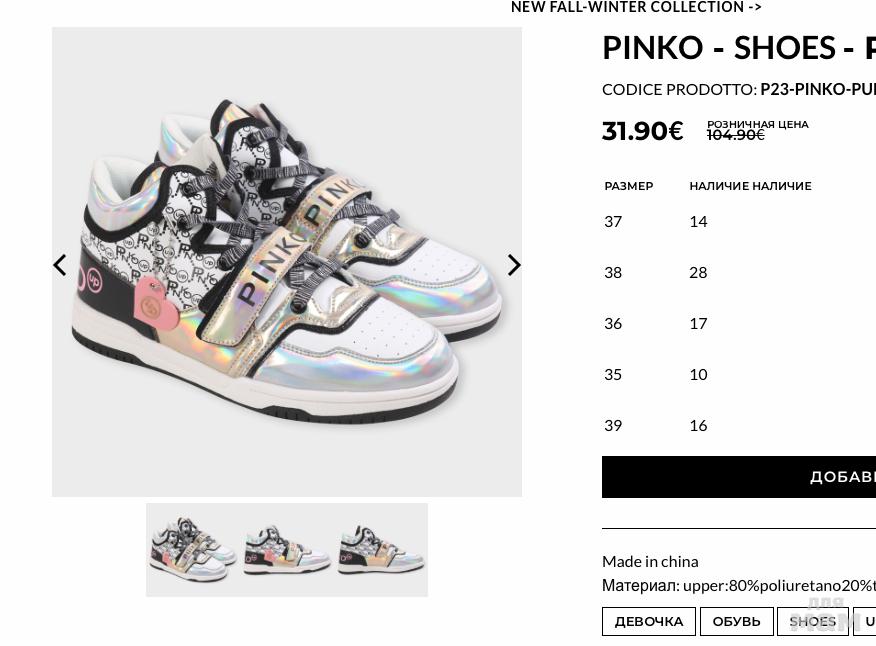Screen dimensions: 876x646
Task: Click the main sneaker product image
Action: click(x=287, y=262)
